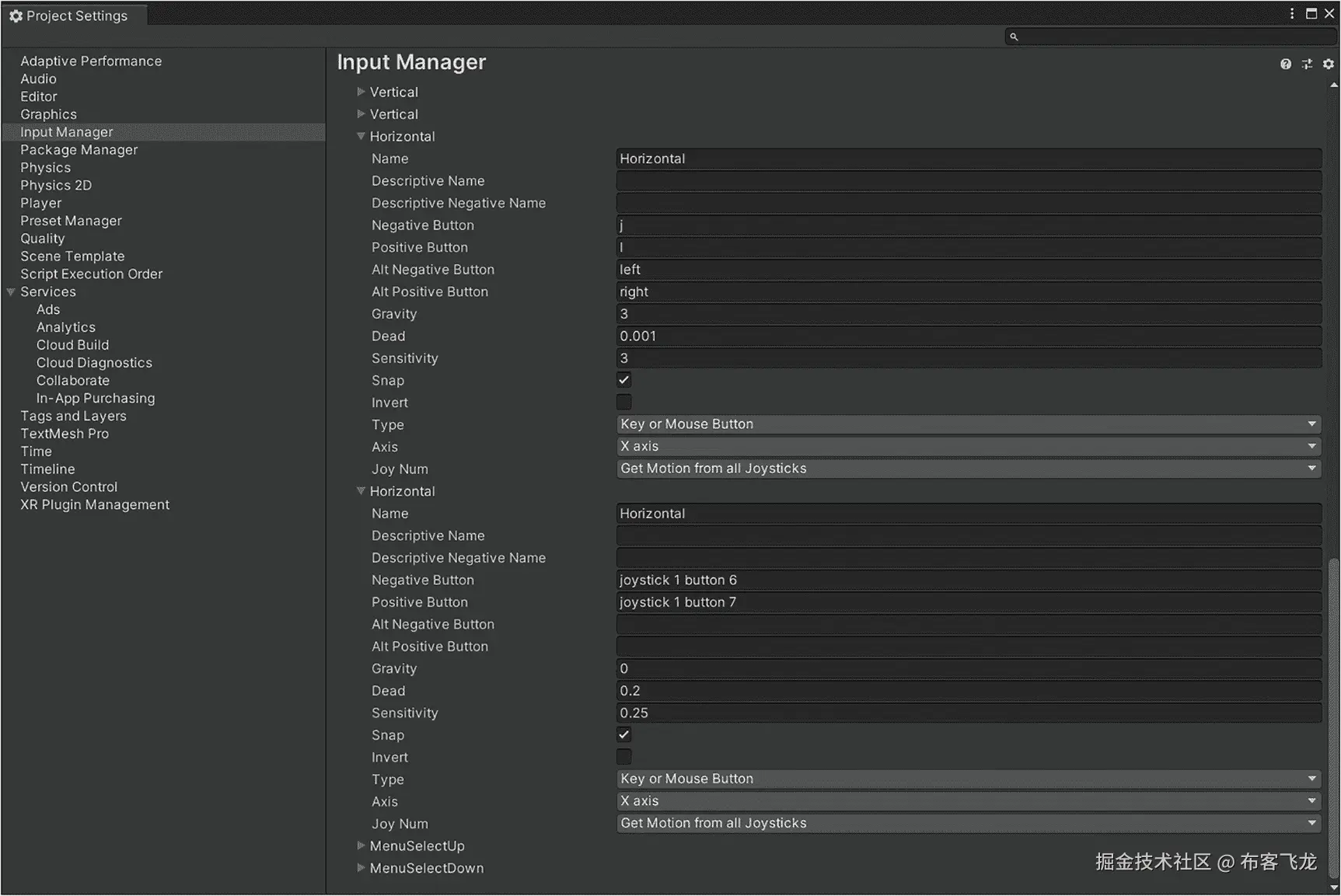The height and width of the screenshot is (896, 1341).
Task: Expand the MenuSelectUp axis entry
Action: (361, 845)
